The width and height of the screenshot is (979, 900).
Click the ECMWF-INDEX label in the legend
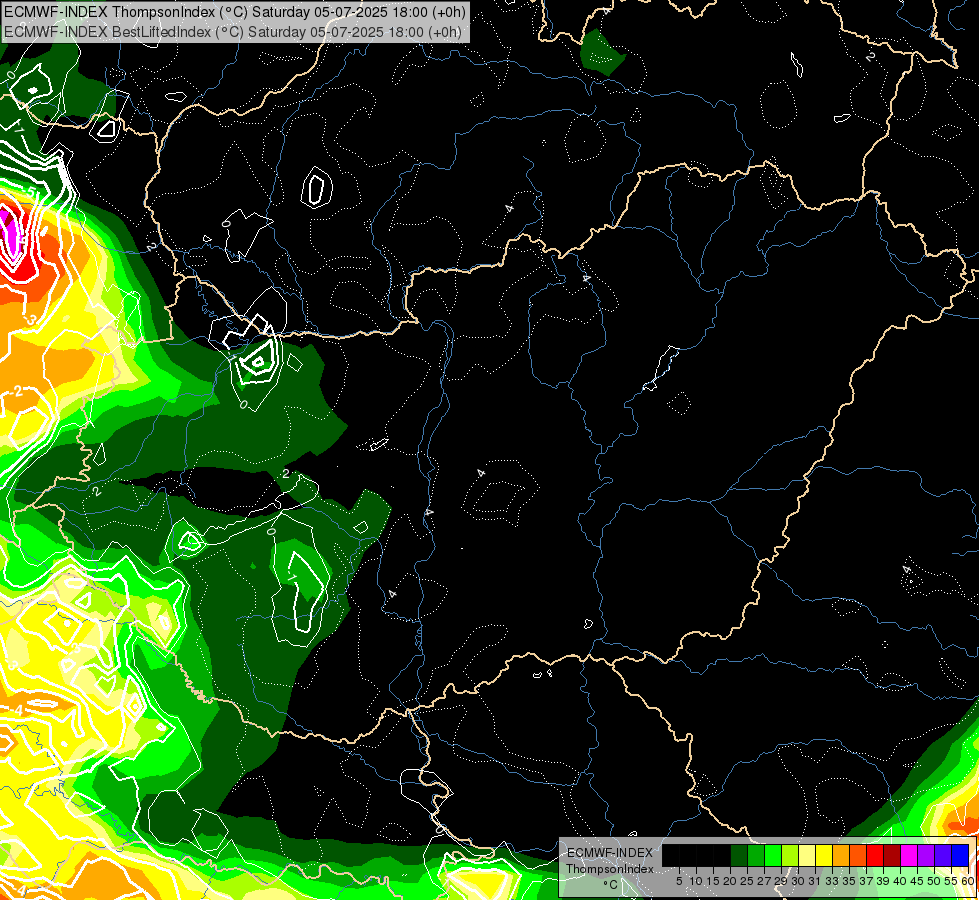[610, 853]
